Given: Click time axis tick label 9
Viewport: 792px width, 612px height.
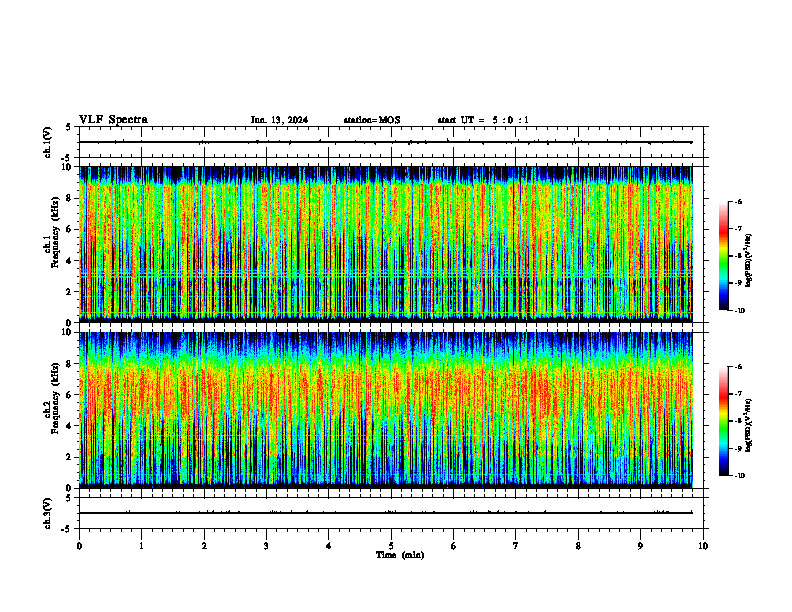Looking at the screenshot, I should tap(640, 546).
